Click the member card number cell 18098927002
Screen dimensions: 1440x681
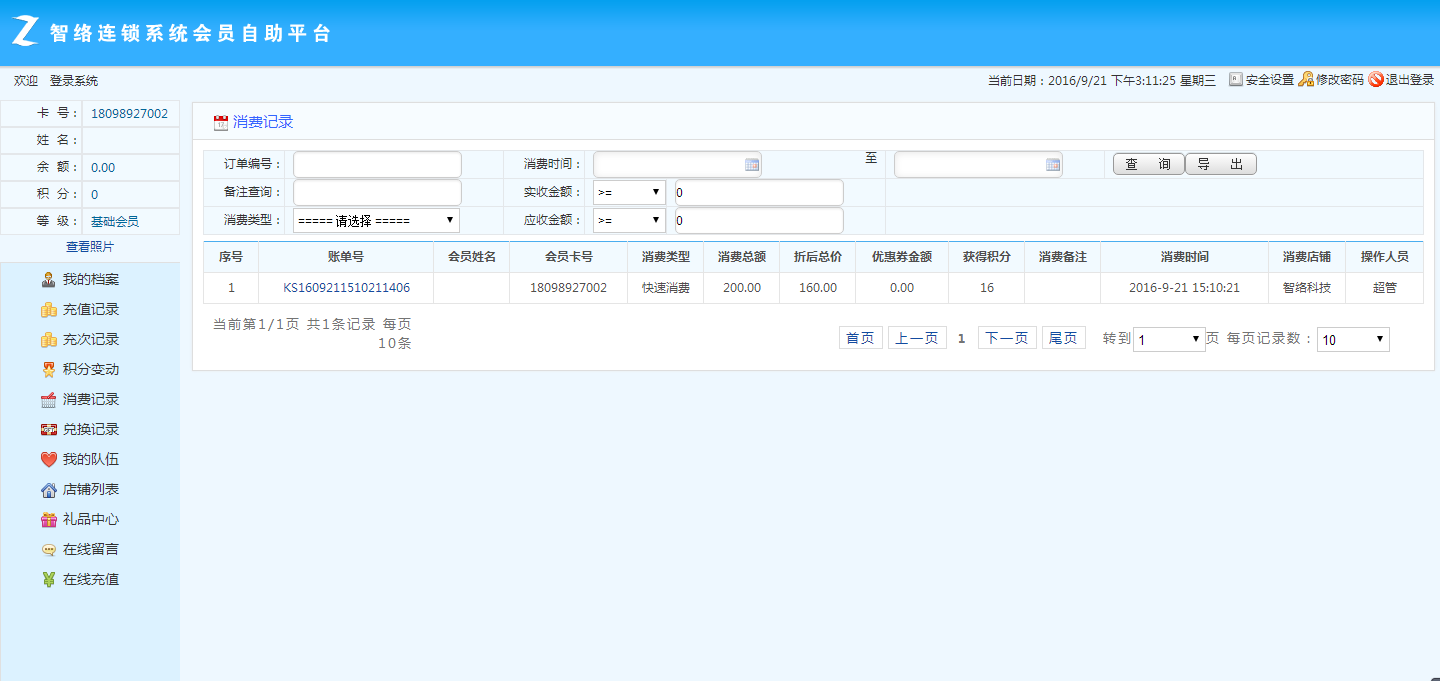569,288
